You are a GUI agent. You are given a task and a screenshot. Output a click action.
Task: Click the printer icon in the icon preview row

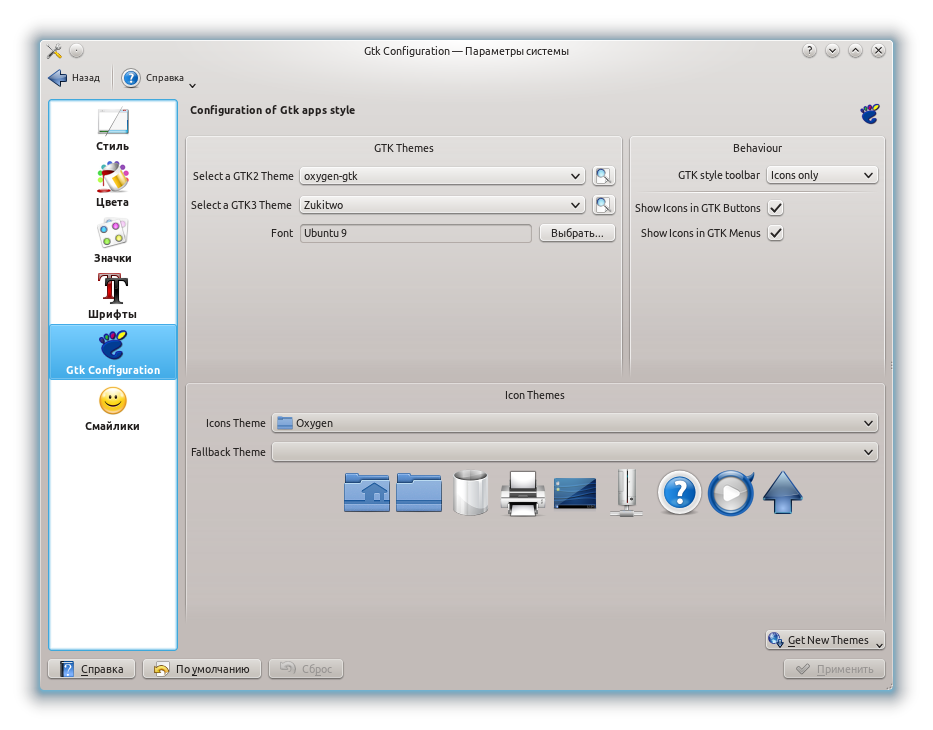pyautogui.click(x=522, y=492)
